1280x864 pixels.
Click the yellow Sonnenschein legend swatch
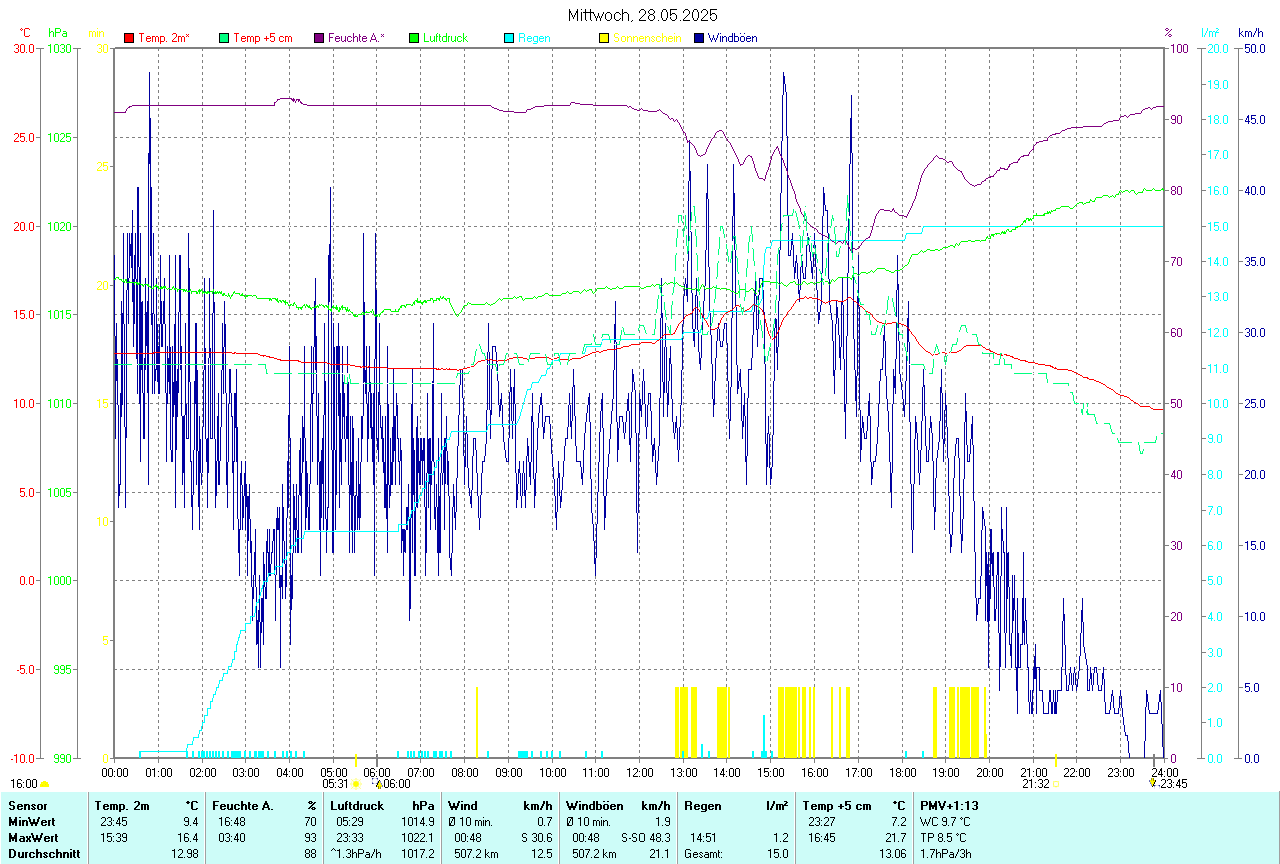[x=604, y=38]
